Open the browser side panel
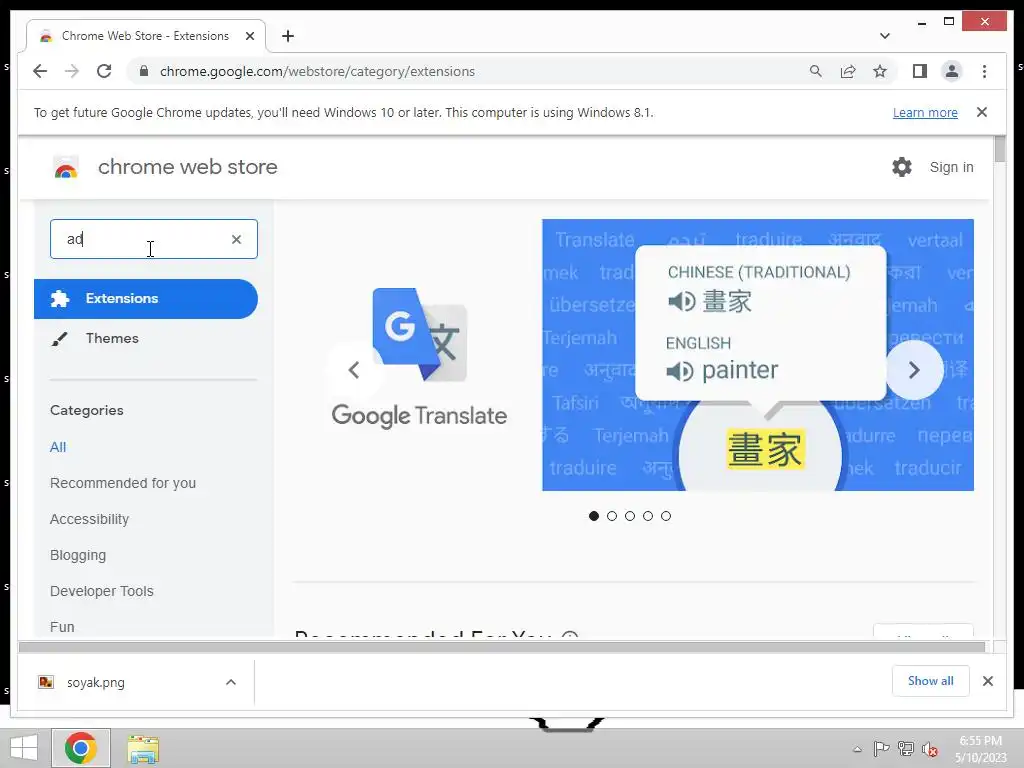 click(920, 71)
